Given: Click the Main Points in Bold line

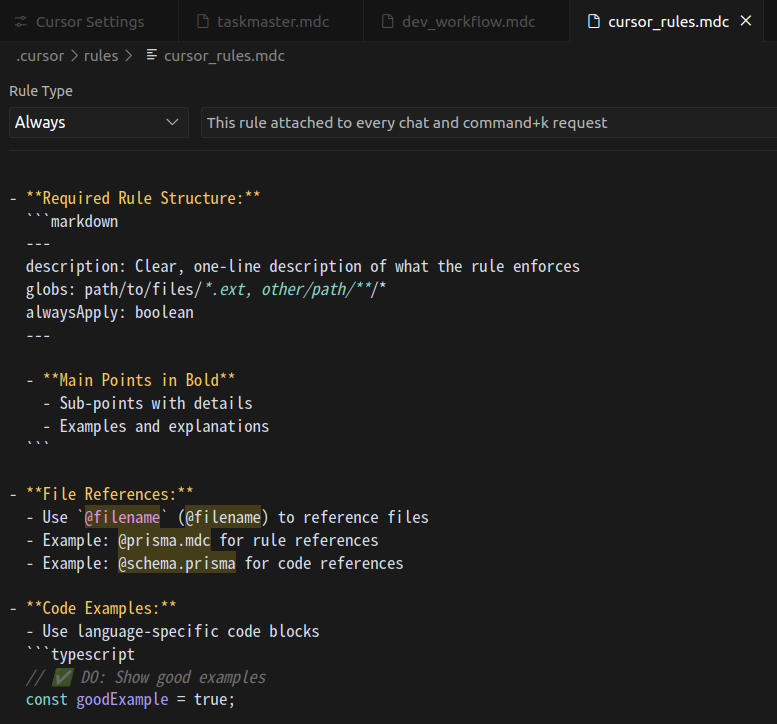Looking at the screenshot, I should tap(131, 381).
